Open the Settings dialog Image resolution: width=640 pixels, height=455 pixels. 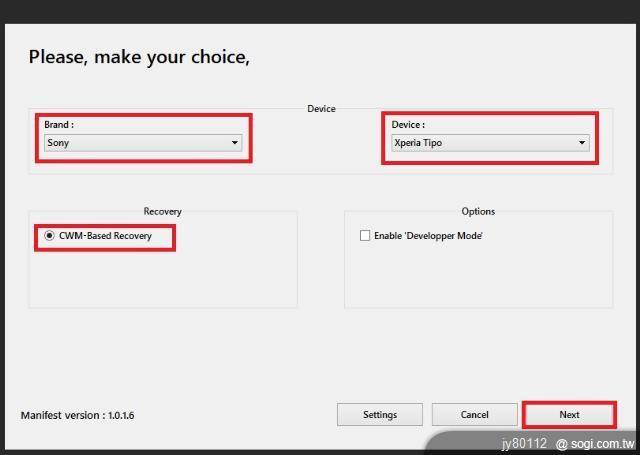click(379, 414)
